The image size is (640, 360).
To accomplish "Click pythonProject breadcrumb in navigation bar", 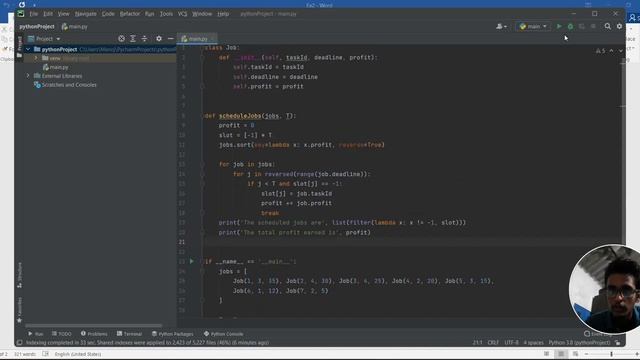I will pyautogui.click(x=37, y=27).
